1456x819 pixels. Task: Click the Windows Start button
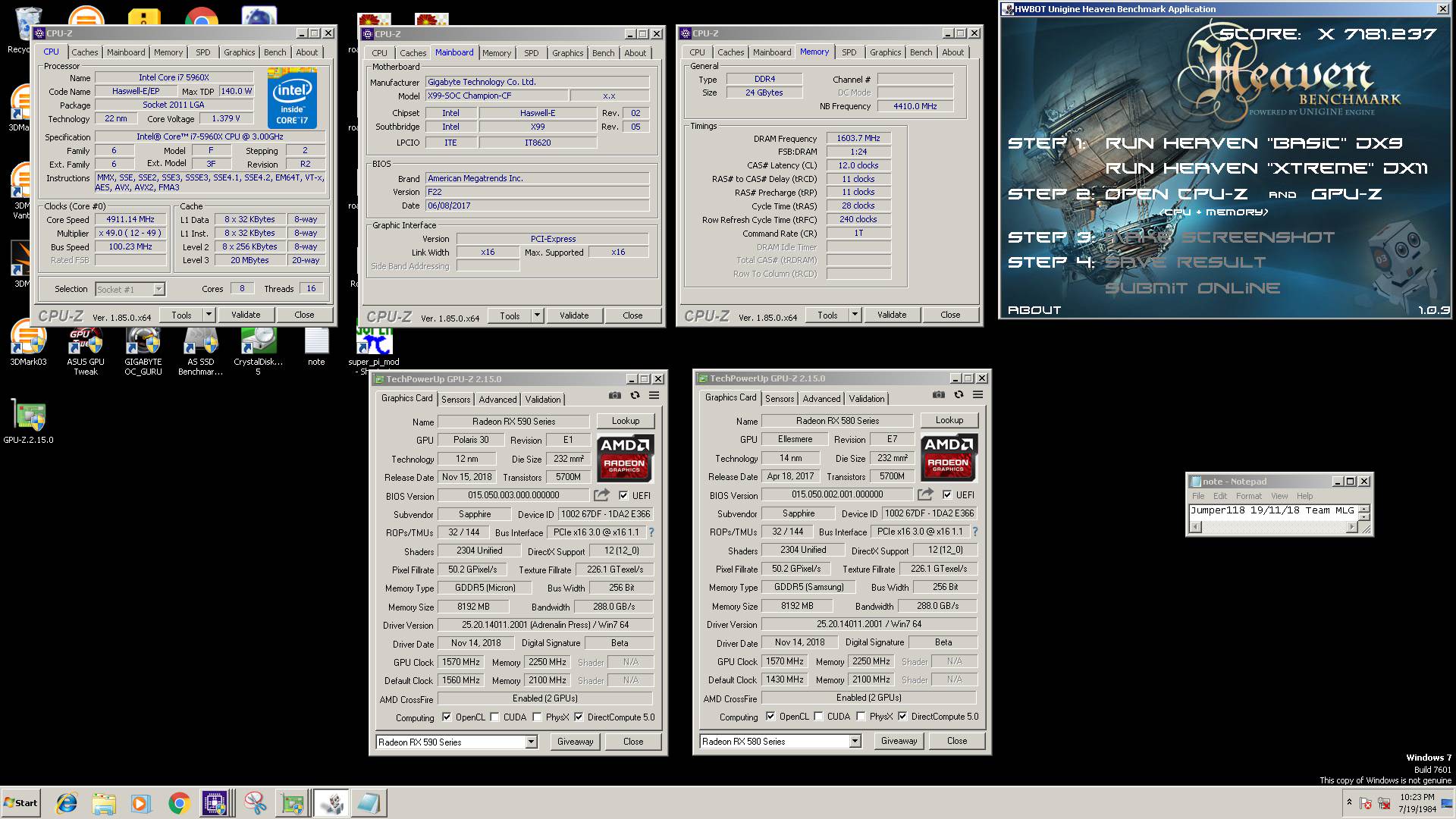click(21, 803)
